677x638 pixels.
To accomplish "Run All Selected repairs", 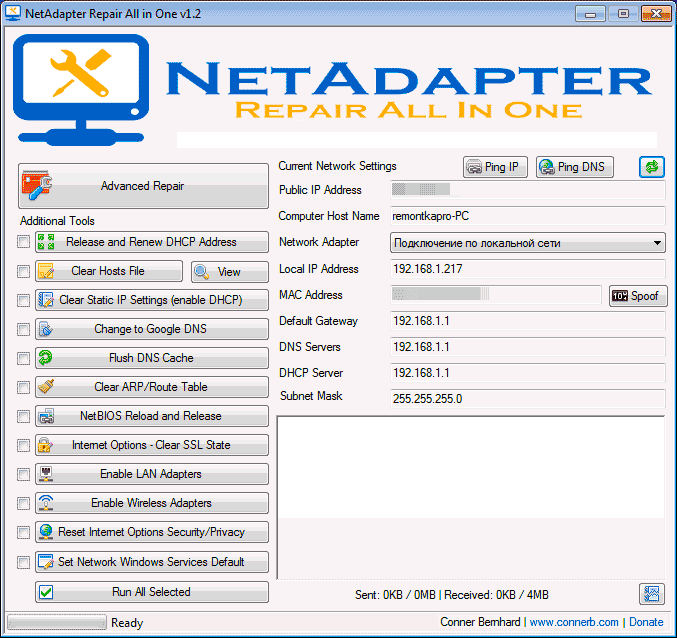I will [x=152, y=592].
